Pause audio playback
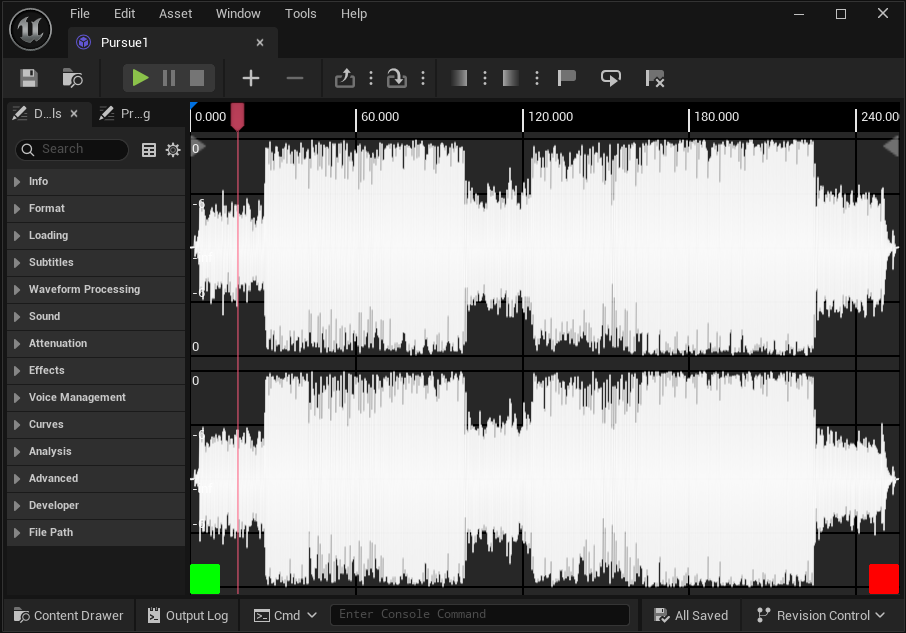This screenshot has width=906, height=633. 169,78
